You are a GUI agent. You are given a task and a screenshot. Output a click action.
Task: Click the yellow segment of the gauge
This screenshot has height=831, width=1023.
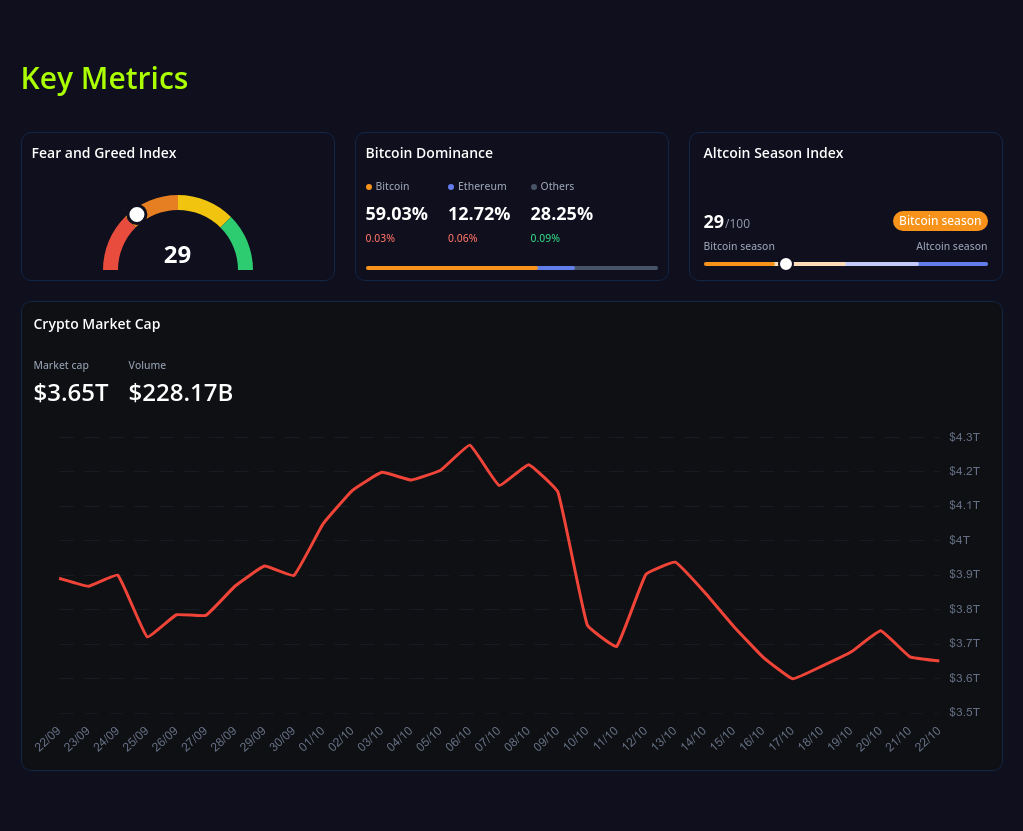tap(203, 206)
